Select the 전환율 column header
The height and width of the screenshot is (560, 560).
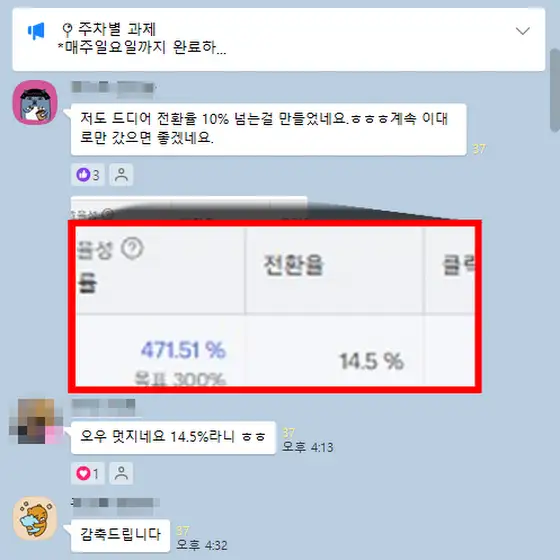[294, 265]
